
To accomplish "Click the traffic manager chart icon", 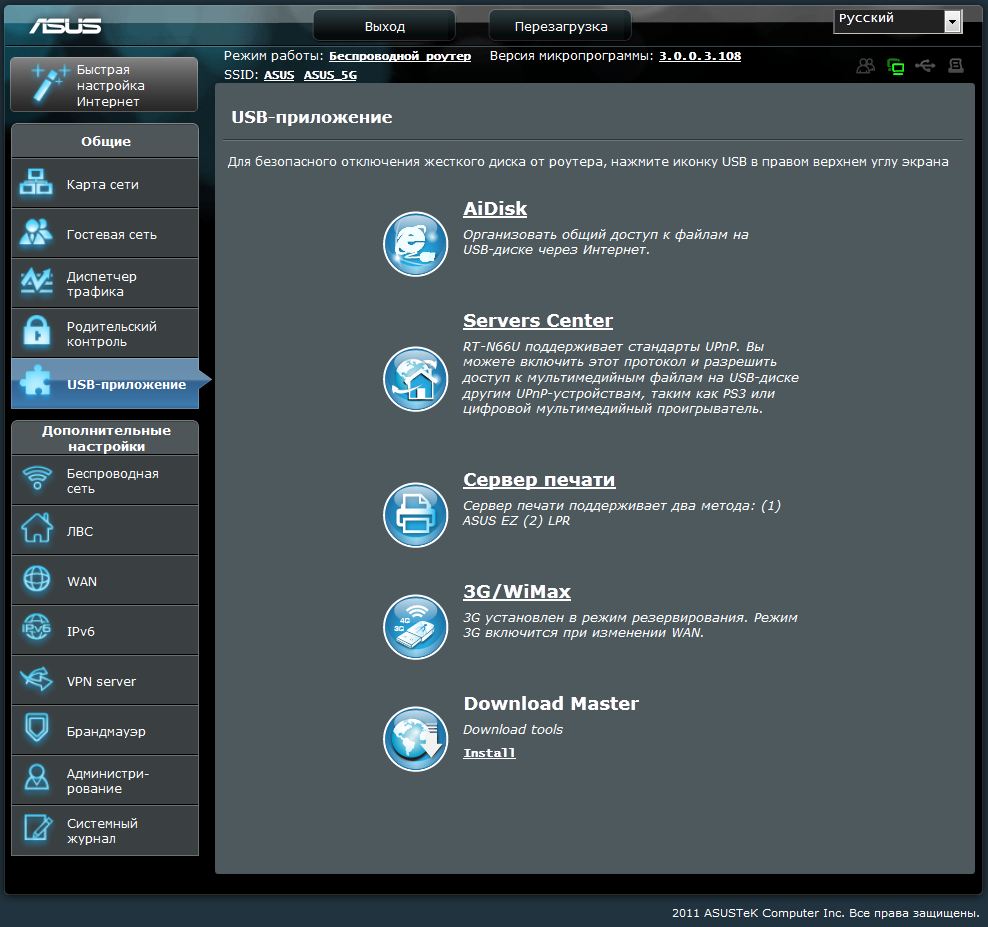I will click(37, 281).
